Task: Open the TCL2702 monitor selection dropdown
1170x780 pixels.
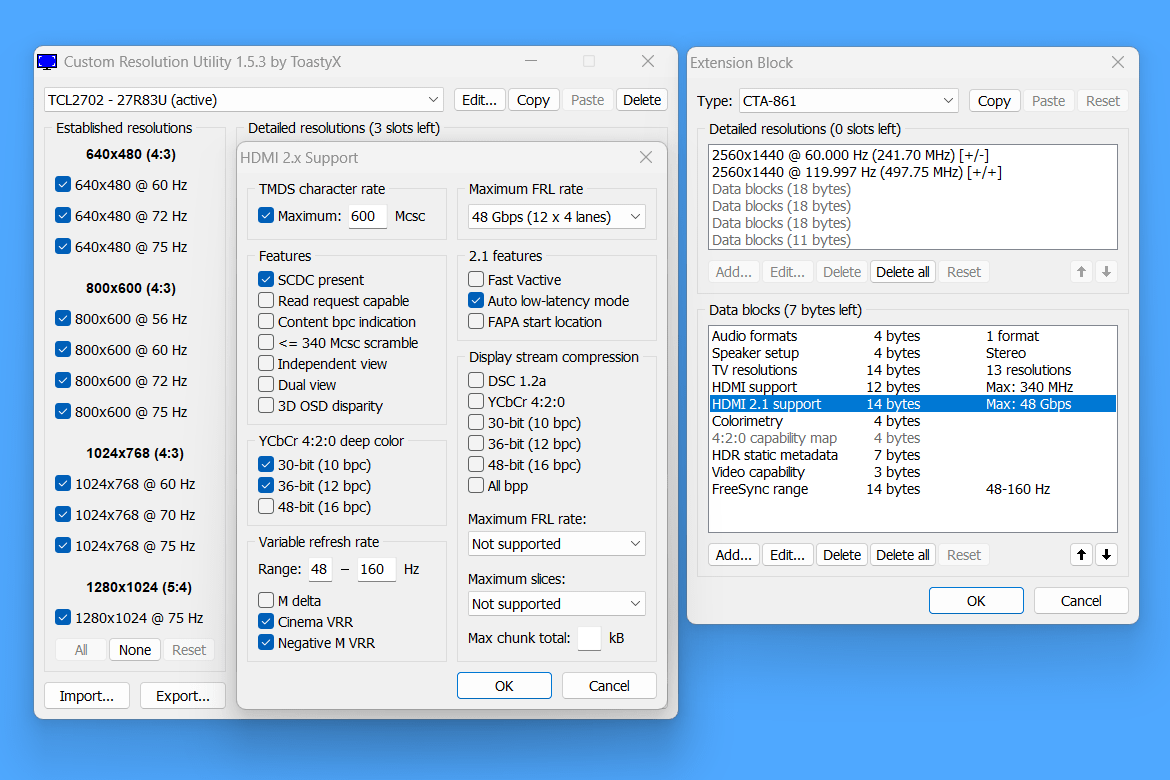Action: (244, 100)
